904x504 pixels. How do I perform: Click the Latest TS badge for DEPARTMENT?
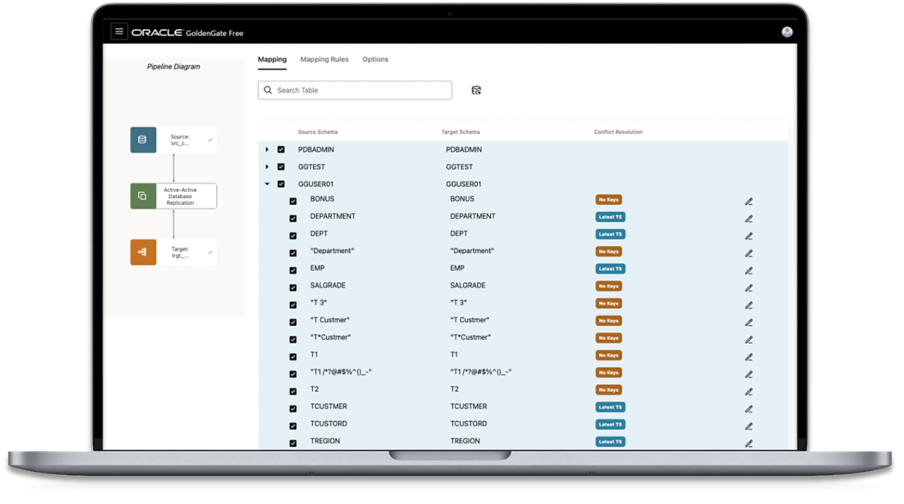point(611,217)
